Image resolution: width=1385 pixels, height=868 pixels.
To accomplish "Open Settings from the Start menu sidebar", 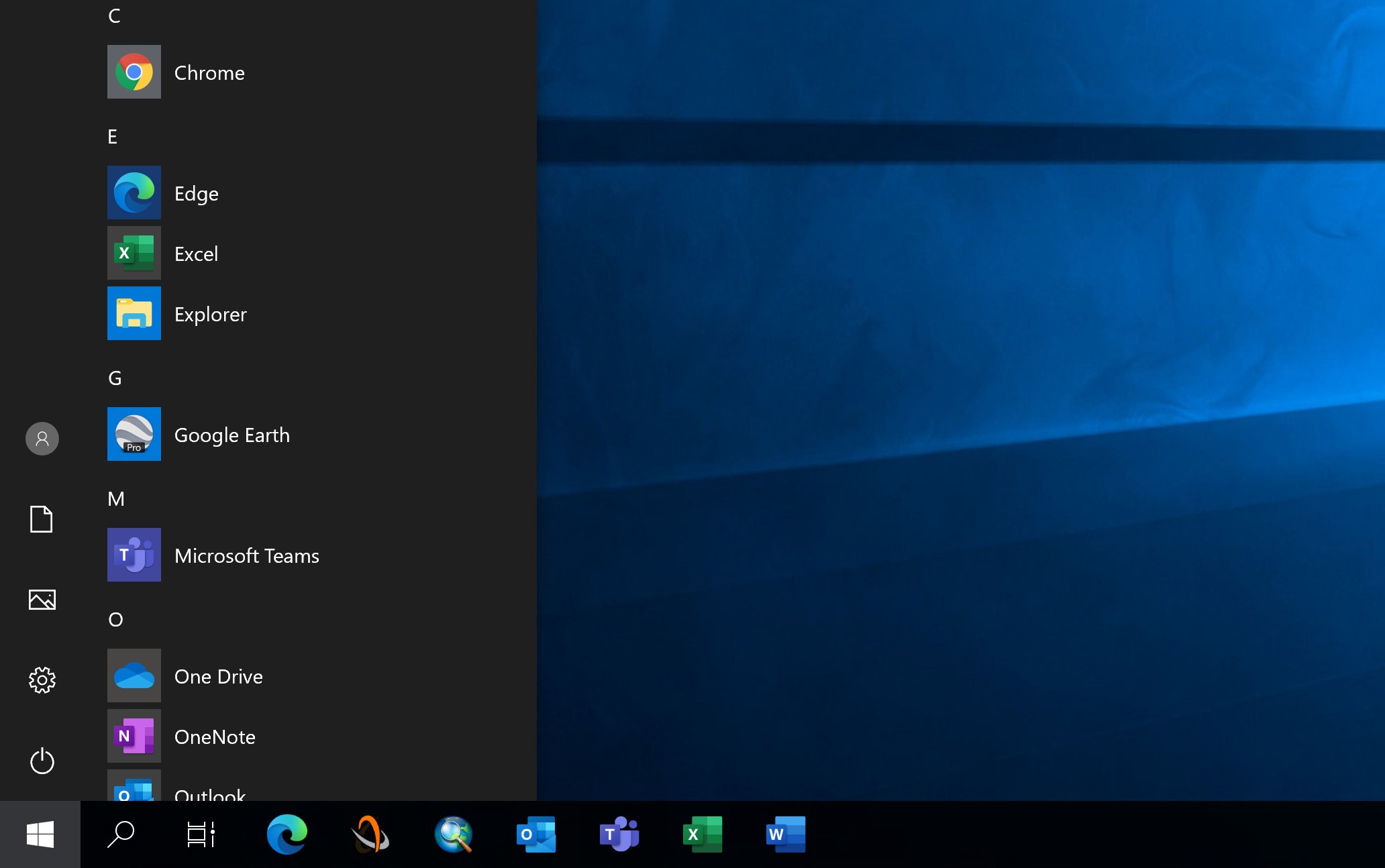I will 42,680.
